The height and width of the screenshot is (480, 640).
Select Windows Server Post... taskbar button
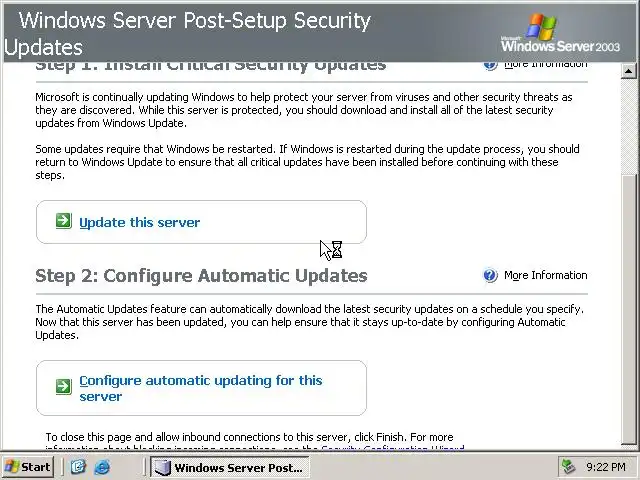229,467
